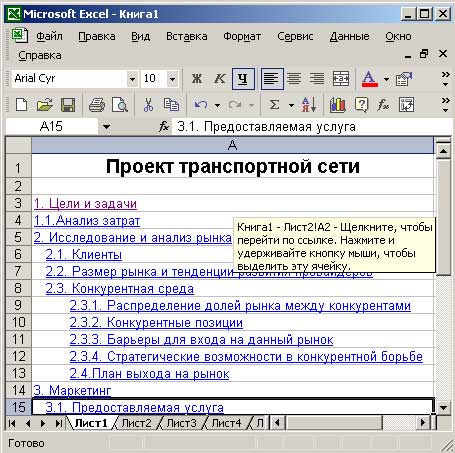Viewport: 455px width, 453px height.
Task: Launch the Chart Wizard
Action: point(337,105)
